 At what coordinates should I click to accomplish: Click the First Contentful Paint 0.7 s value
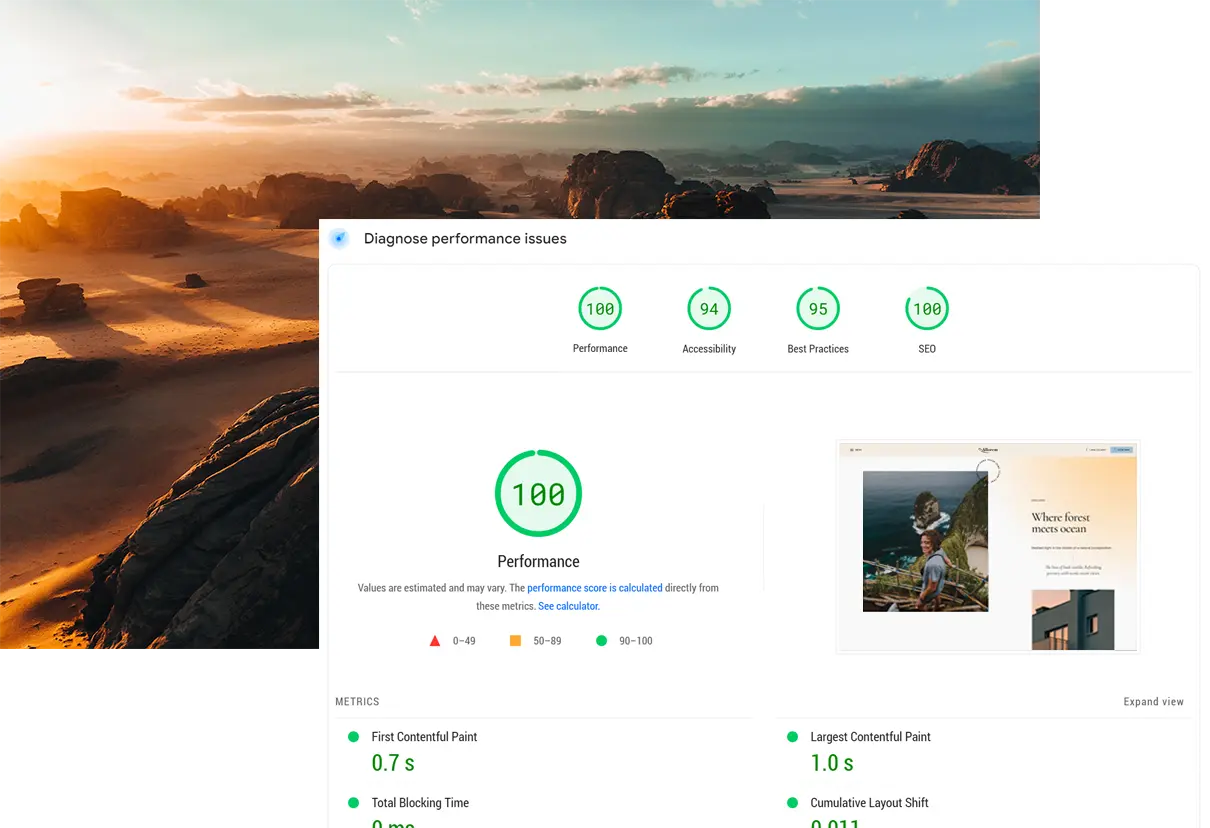393,763
